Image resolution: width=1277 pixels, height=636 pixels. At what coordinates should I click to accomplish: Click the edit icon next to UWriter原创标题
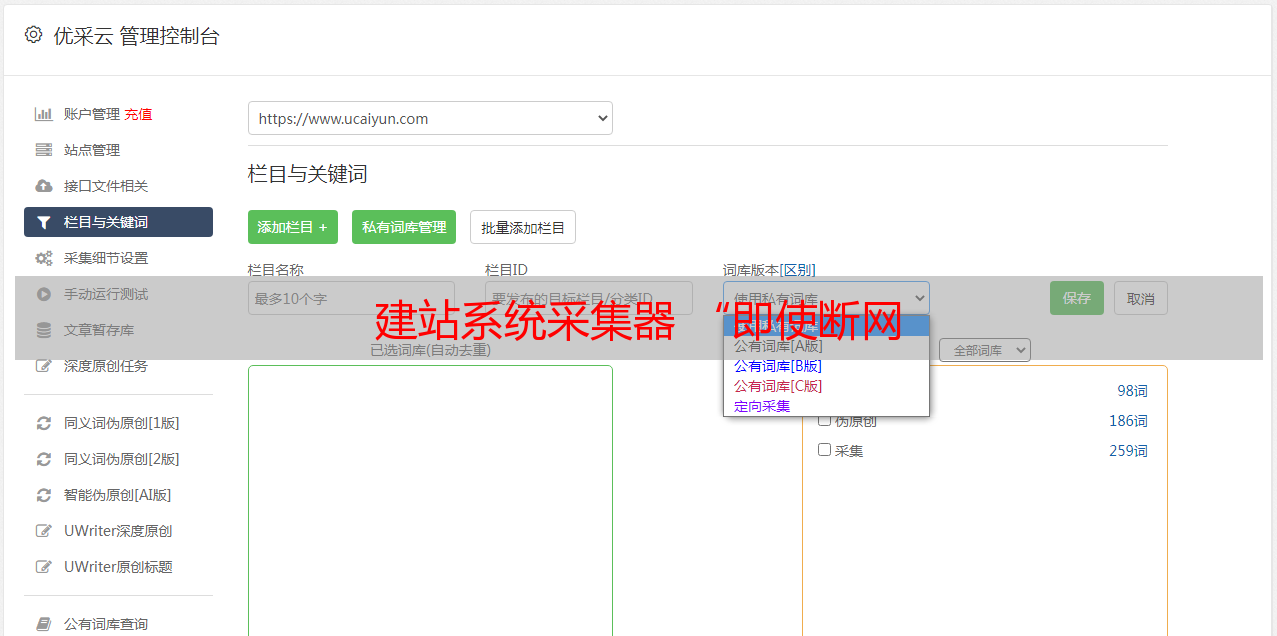click(x=44, y=567)
